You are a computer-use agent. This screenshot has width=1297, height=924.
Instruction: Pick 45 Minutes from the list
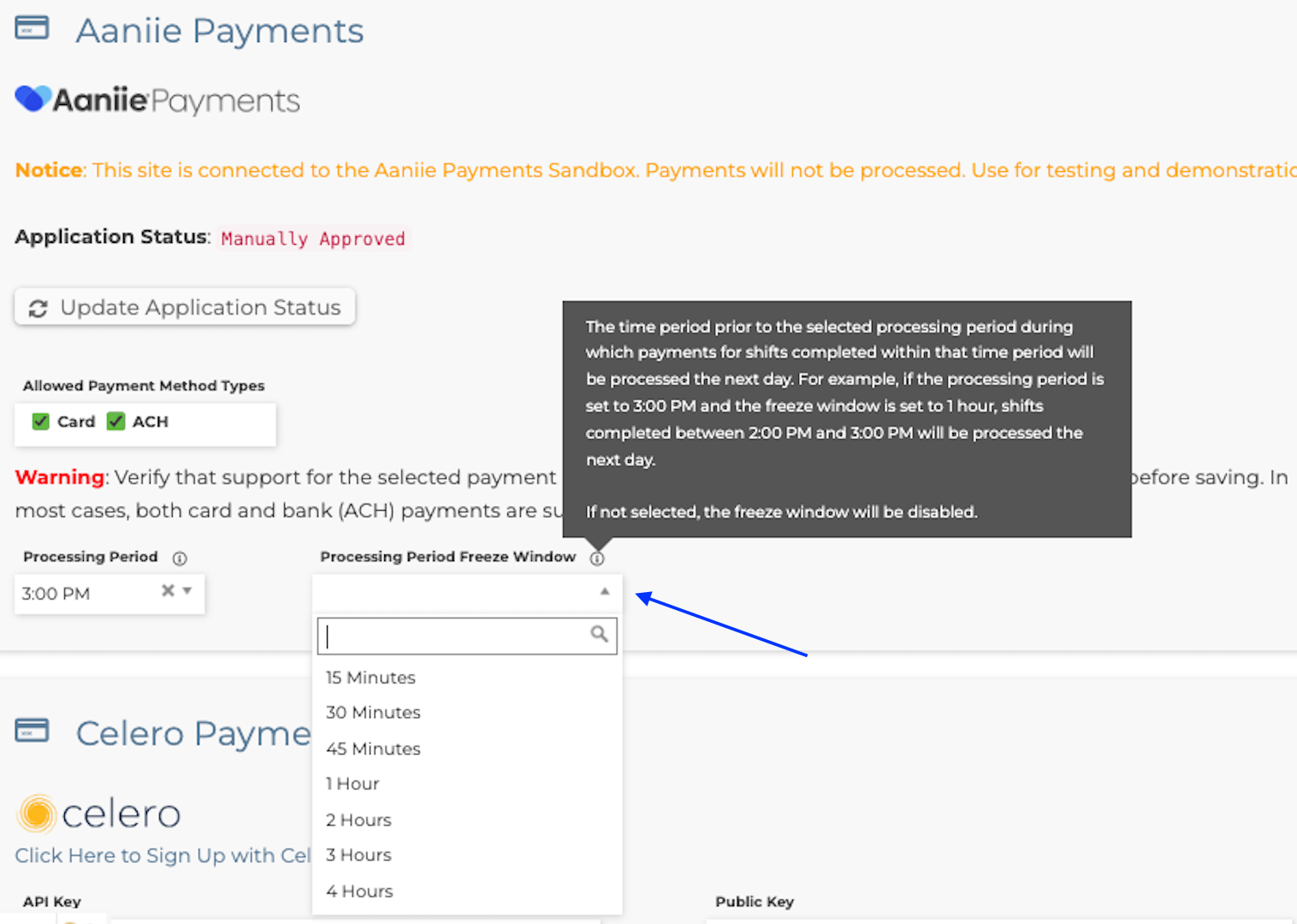coord(373,749)
